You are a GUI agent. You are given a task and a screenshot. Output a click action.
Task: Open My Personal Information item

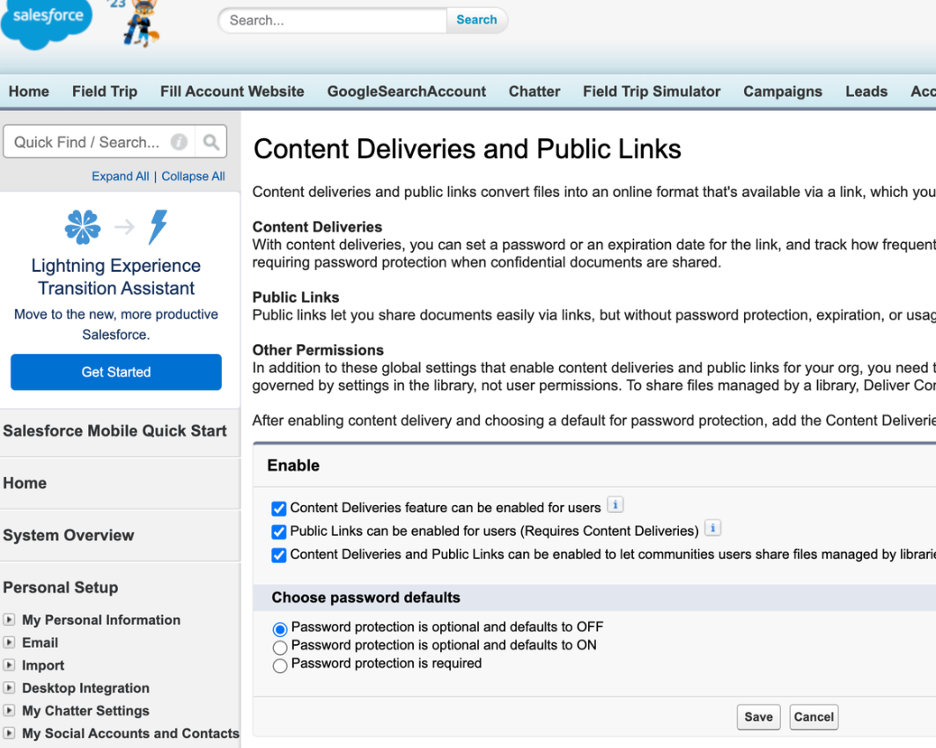(x=101, y=620)
